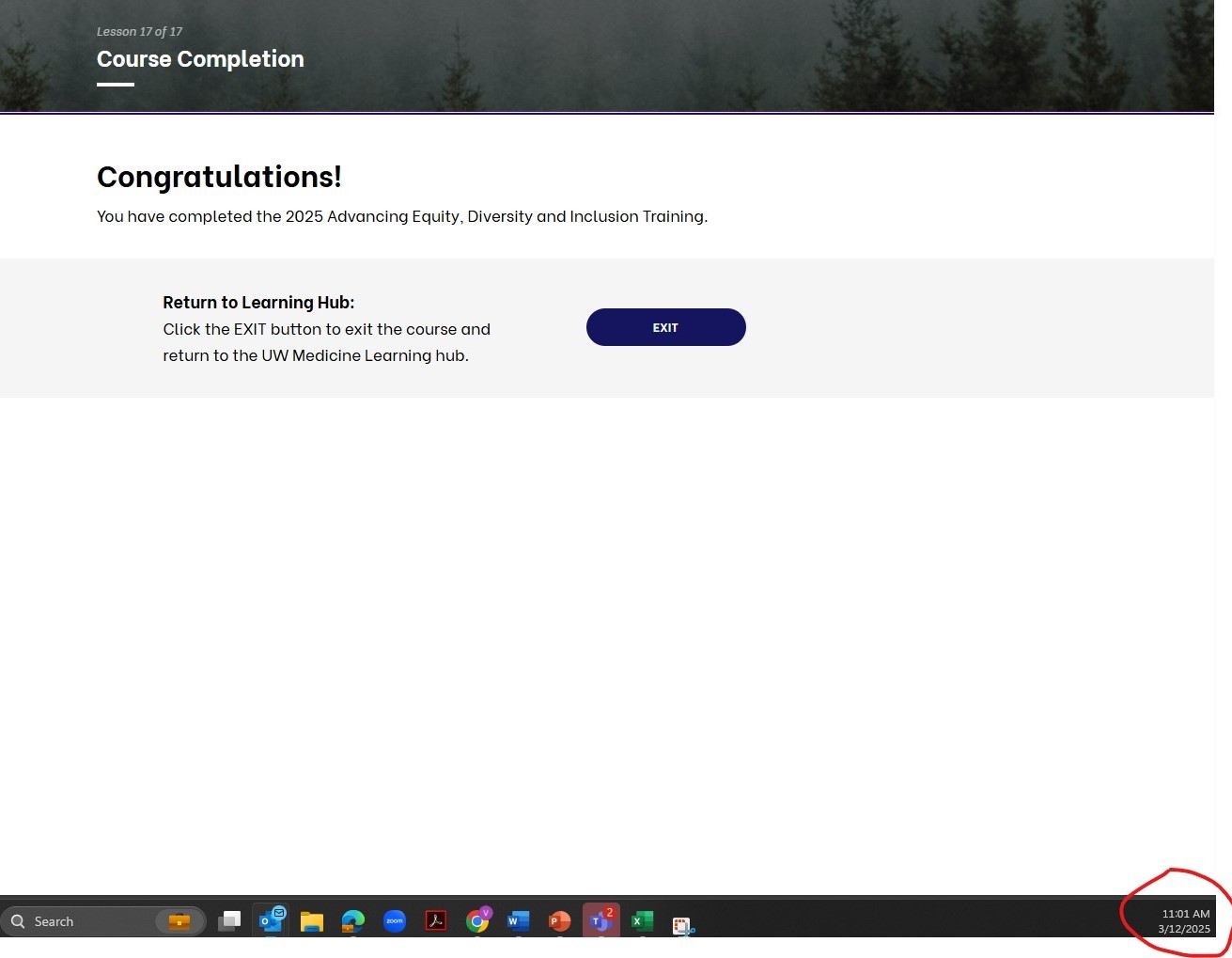Open the Snipping Tool icon
Image resolution: width=1232 pixels, height=958 pixels.
[x=683, y=926]
